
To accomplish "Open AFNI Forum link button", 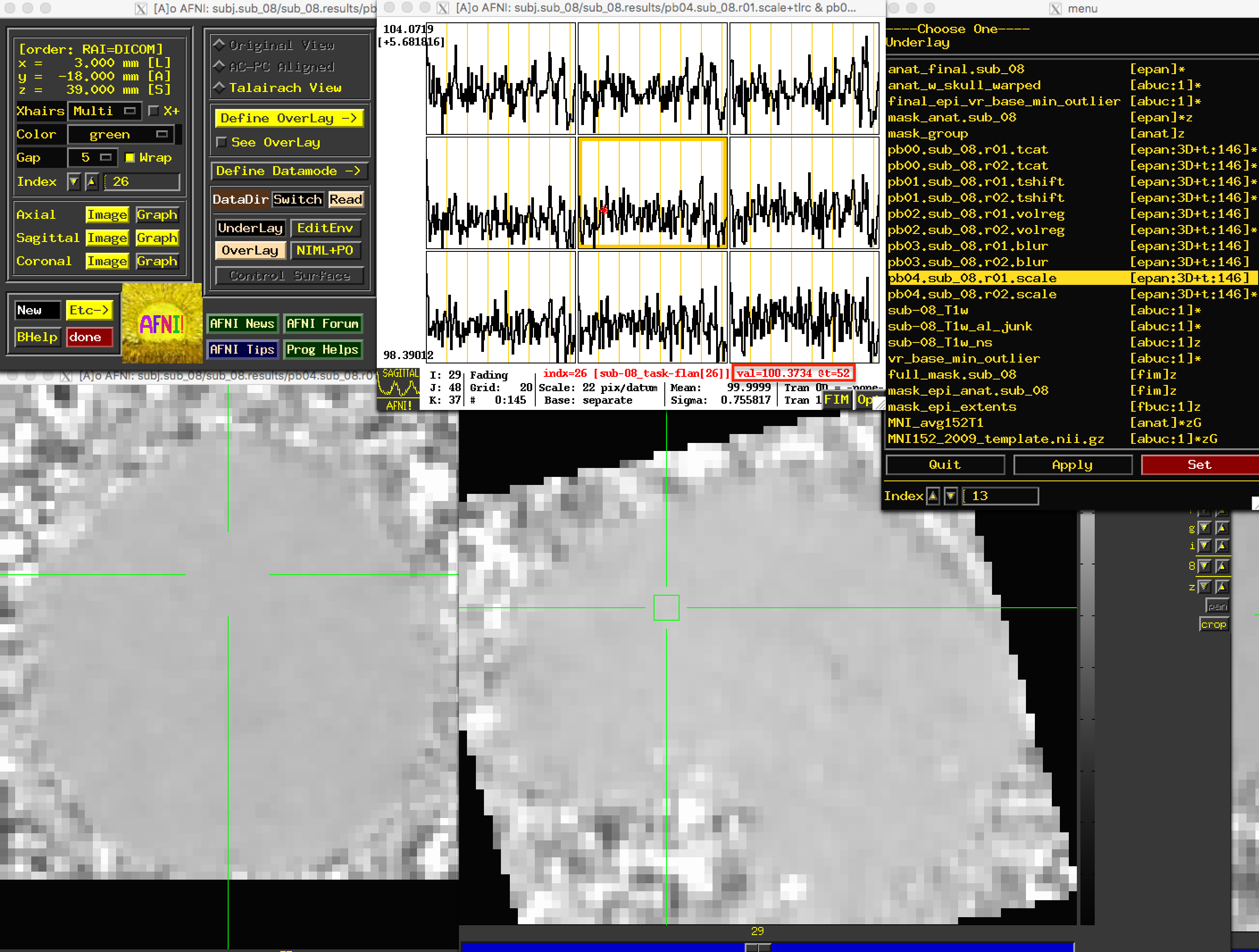I will [323, 323].
